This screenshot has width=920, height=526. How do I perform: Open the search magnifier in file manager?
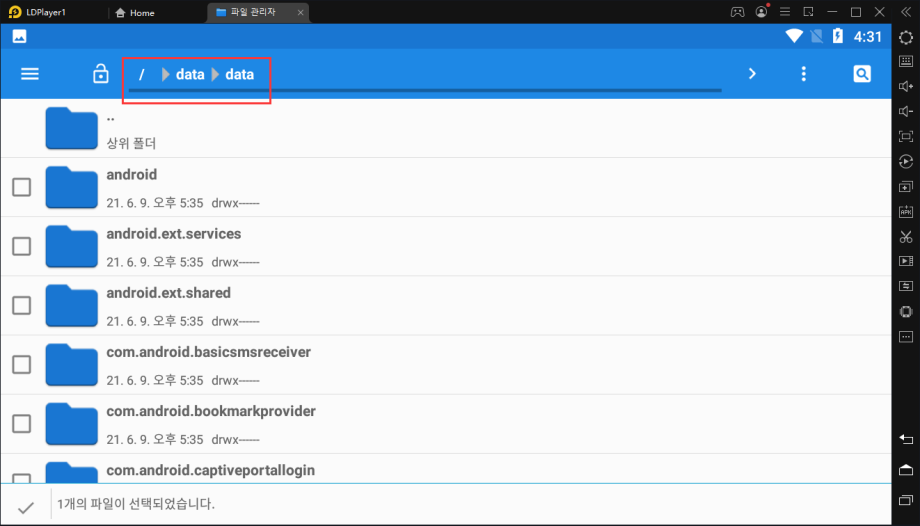[862, 74]
